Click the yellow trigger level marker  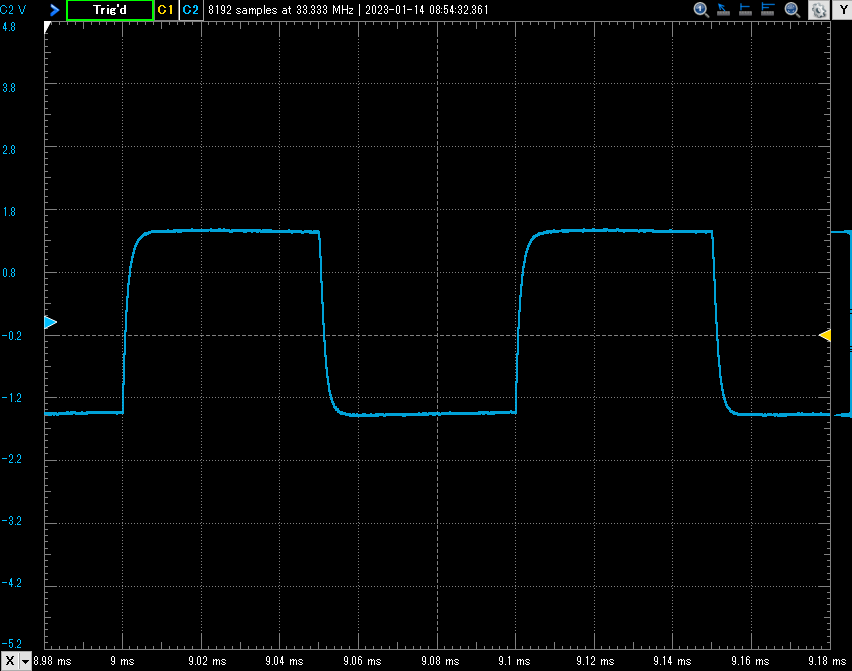pyautogui.click(x=825, y=335)
